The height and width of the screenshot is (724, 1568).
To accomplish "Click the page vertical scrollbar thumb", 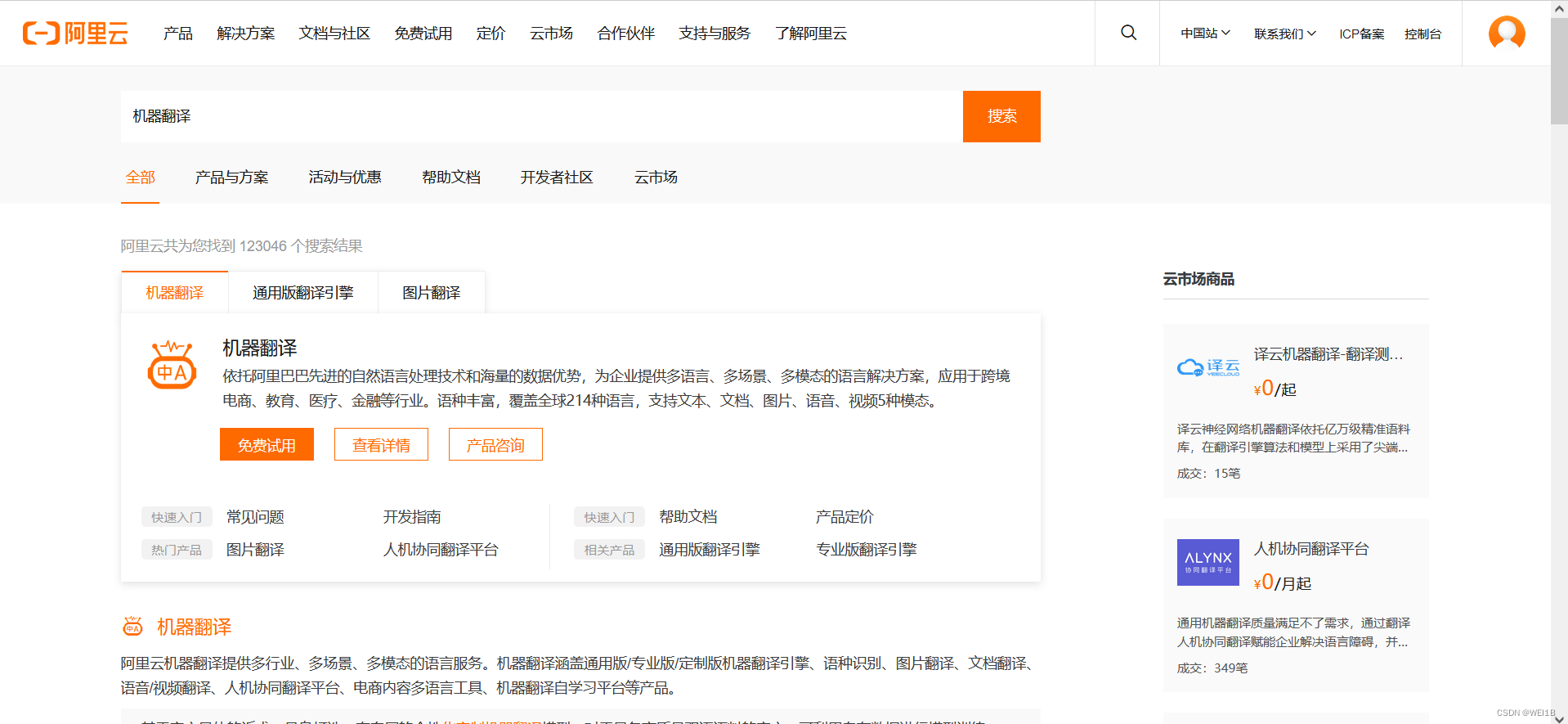I will coord(1559,71).
